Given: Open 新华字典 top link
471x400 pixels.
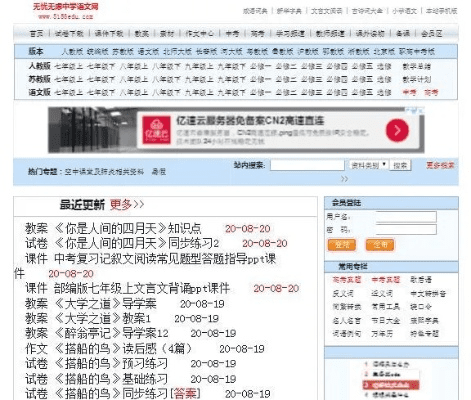Looking at the screenshot, I should 289,11.
